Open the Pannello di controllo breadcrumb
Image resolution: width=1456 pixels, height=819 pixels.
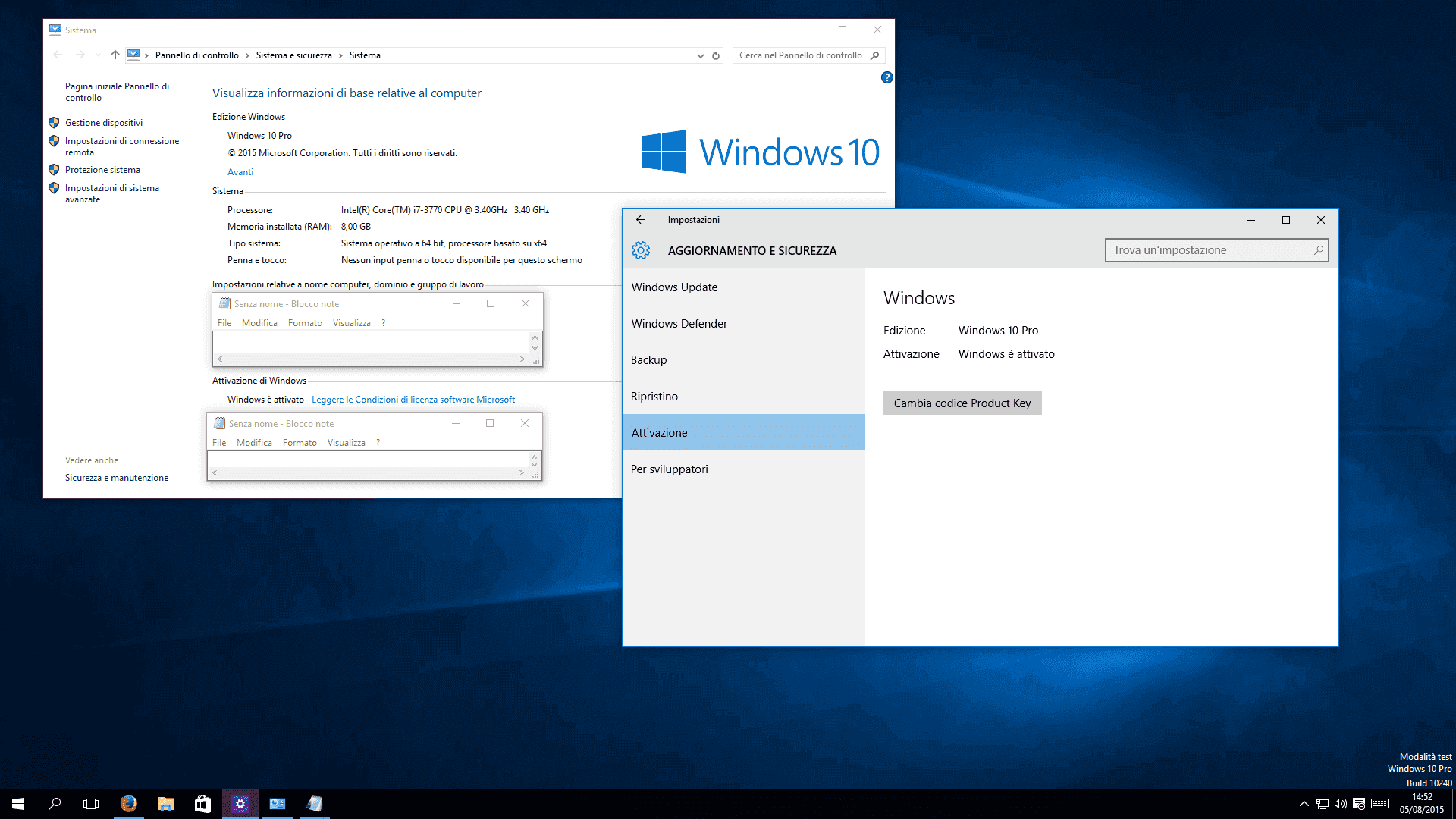pos(196,55)
